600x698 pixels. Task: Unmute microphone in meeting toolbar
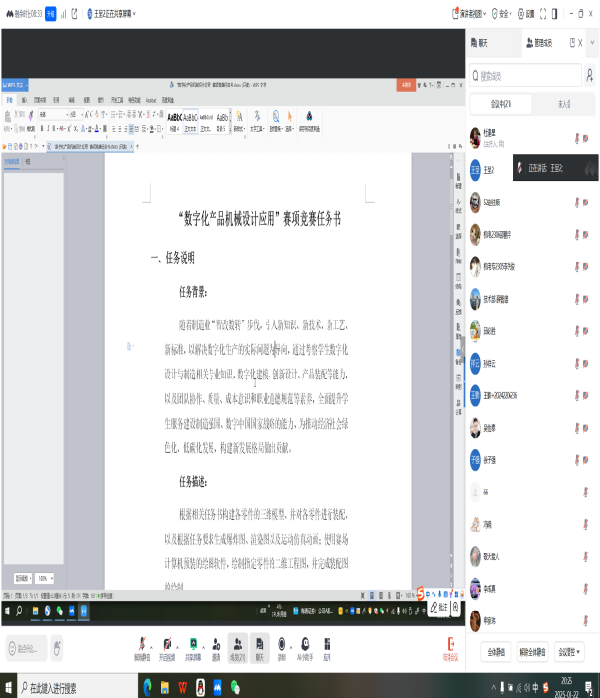click(x=141, y=646)
